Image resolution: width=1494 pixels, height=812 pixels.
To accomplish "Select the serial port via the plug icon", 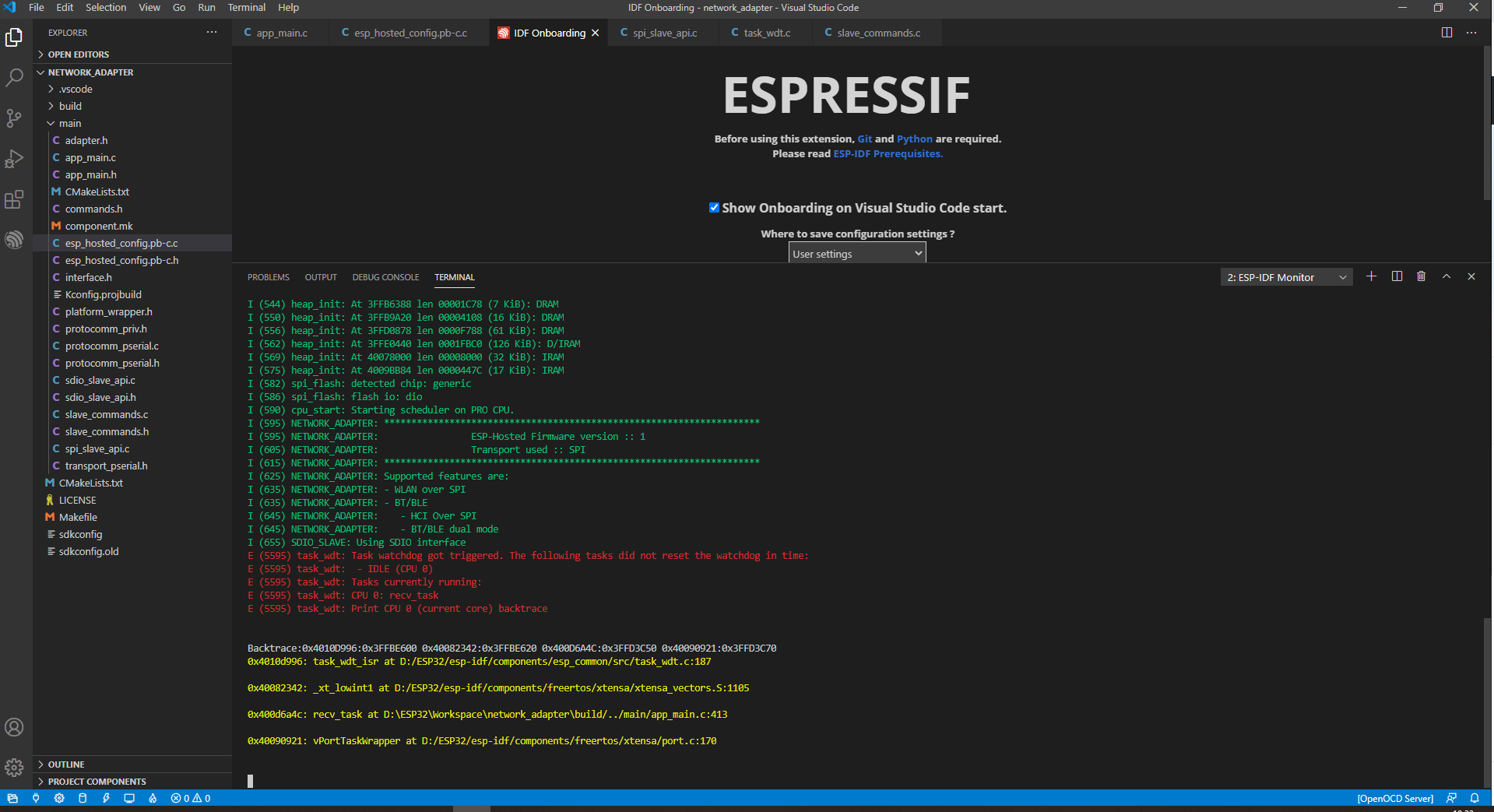I will 37,798.
